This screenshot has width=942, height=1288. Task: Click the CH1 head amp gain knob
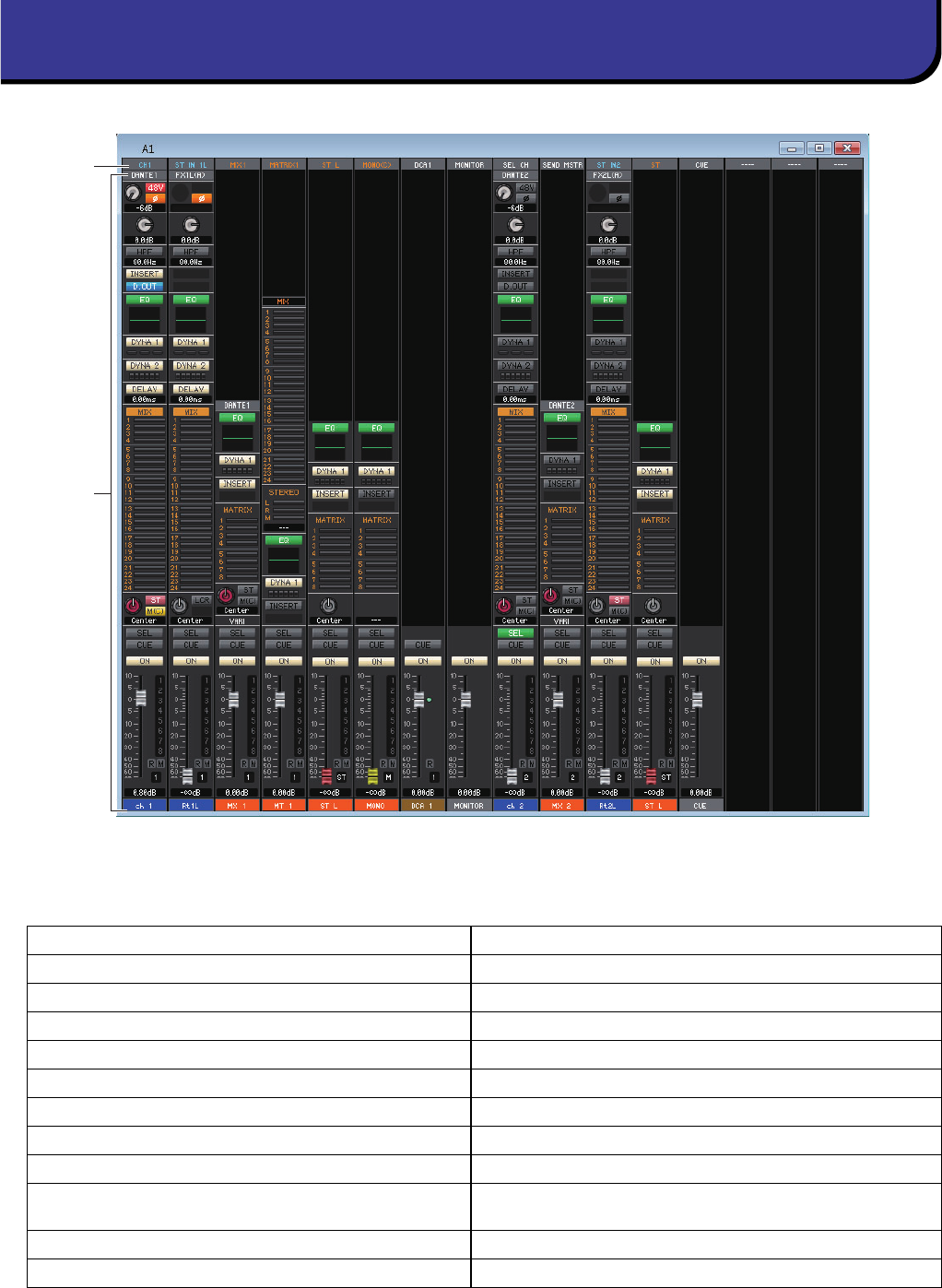133,193
